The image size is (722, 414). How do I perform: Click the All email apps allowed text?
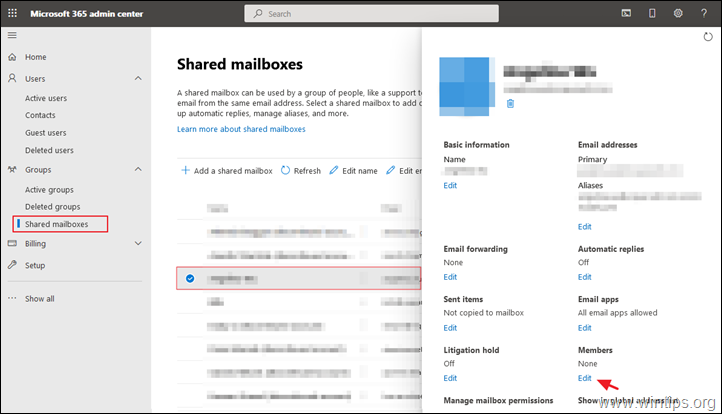pos(617,313)
